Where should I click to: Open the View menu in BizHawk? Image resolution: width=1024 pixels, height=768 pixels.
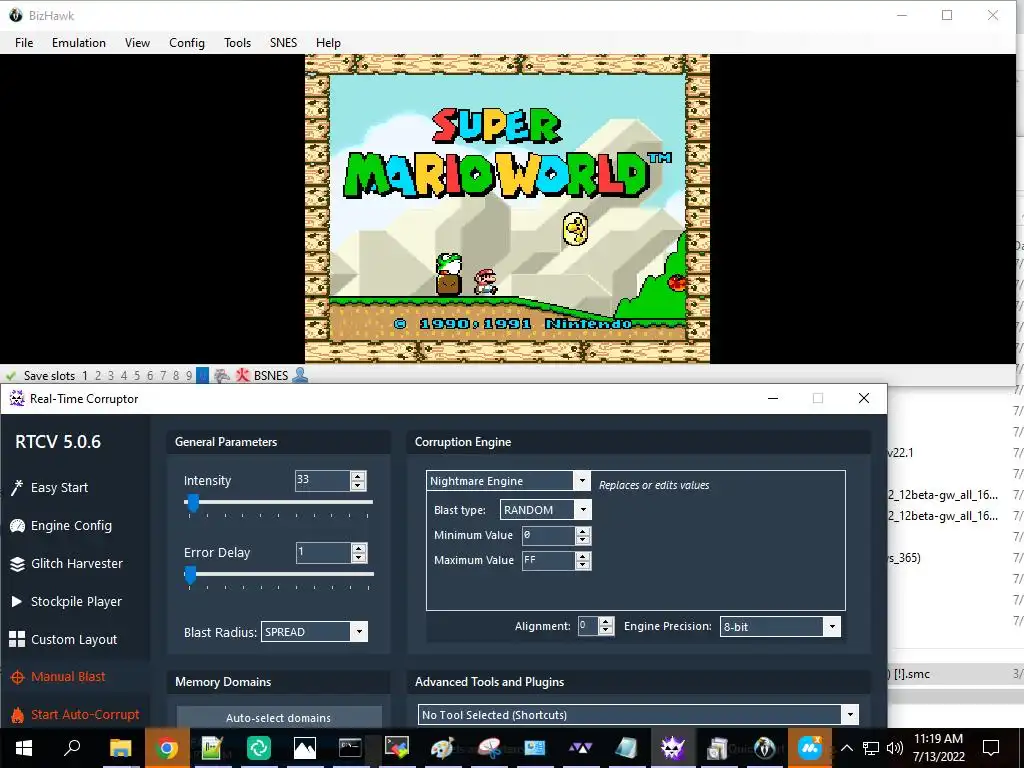137,42
